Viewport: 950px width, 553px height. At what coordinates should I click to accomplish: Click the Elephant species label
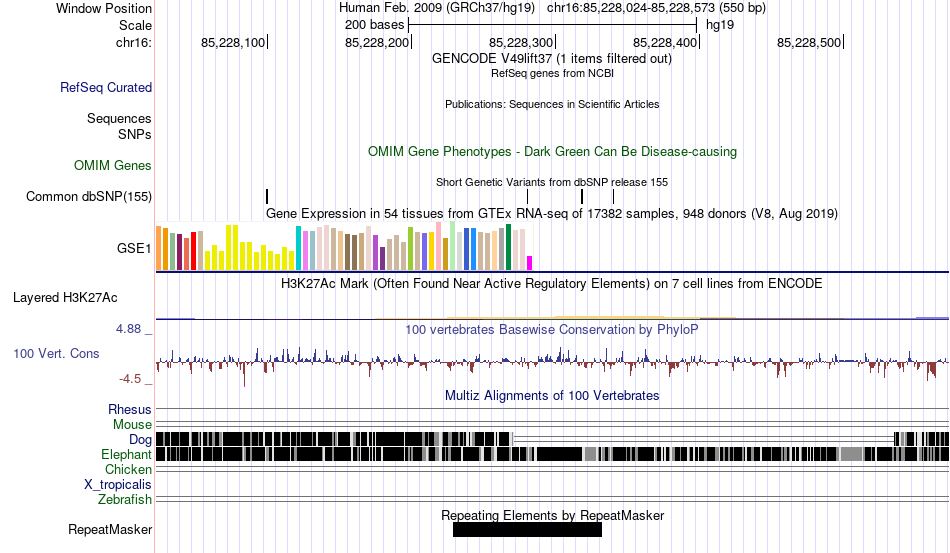pyautogui.click(x=126, y=454)
